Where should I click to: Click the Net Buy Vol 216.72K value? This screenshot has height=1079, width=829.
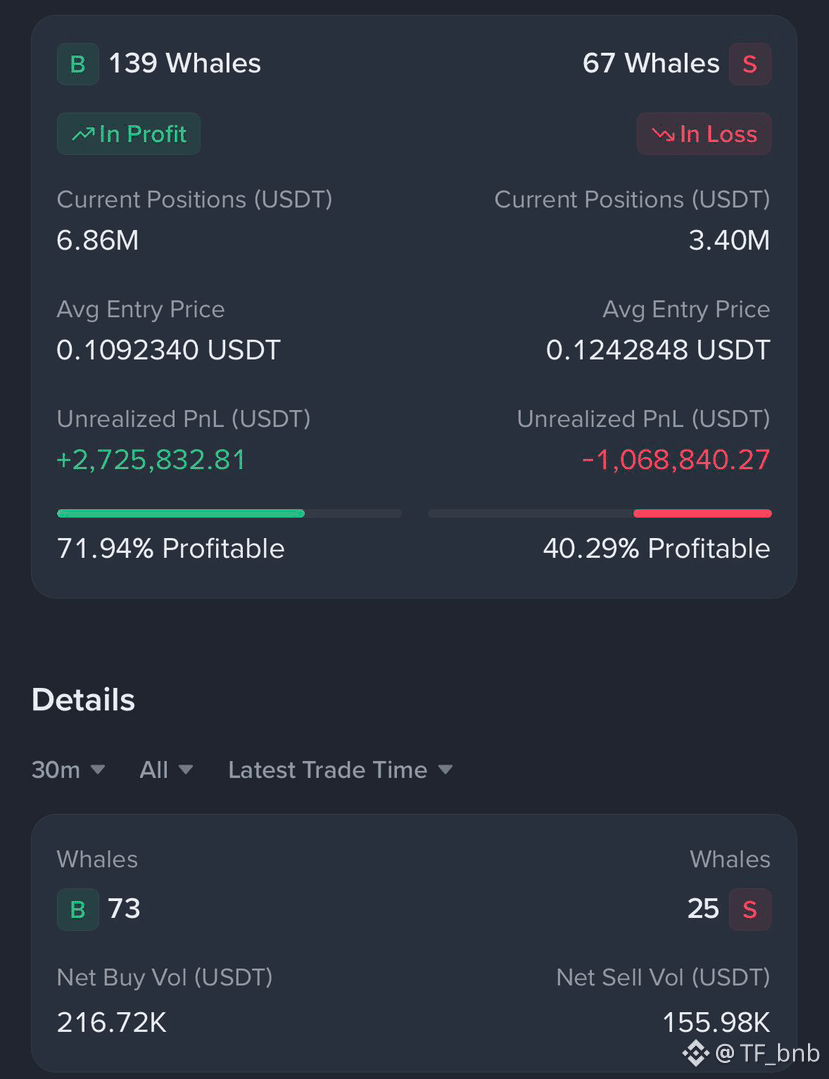click(111, 1022)
